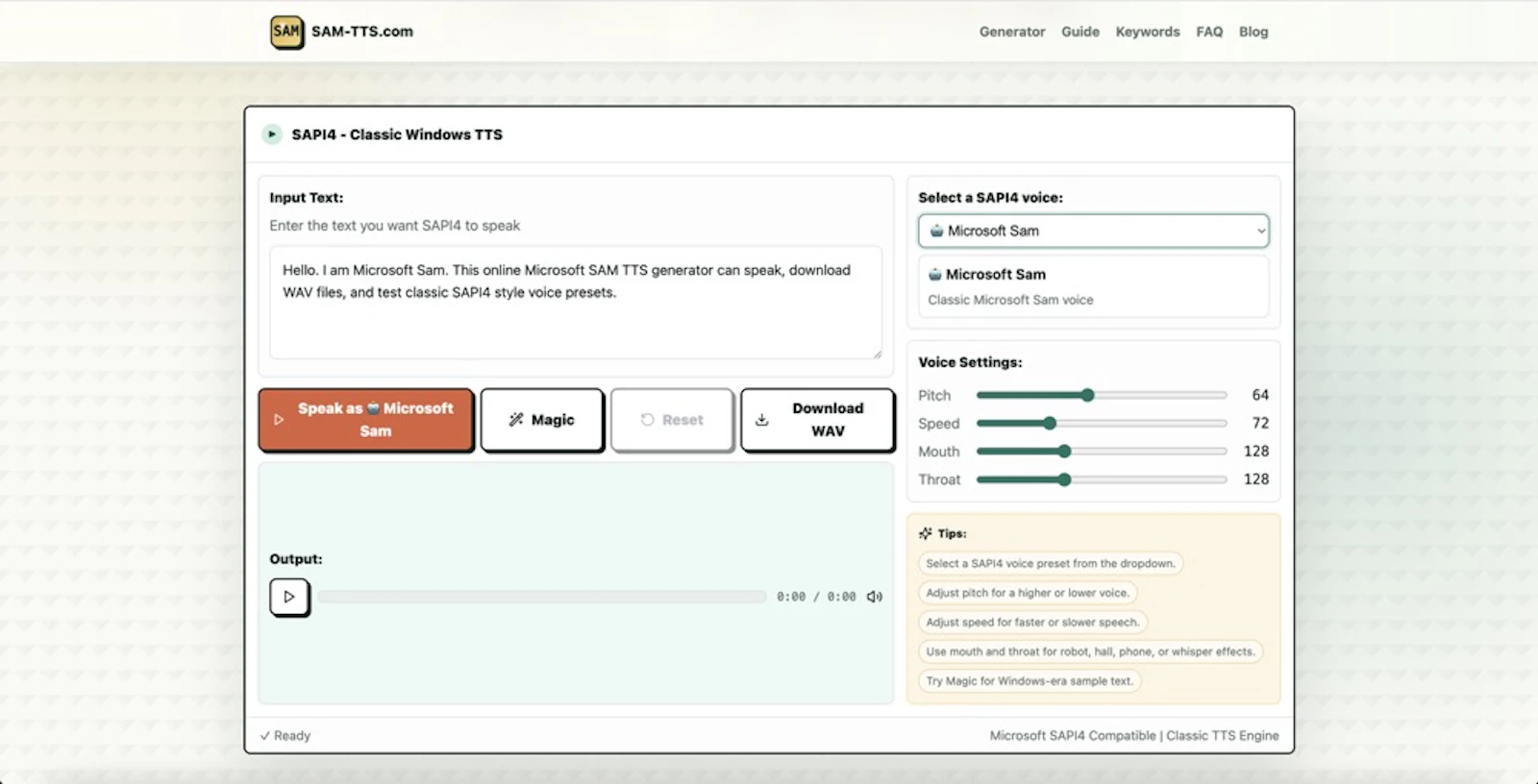This screenshot has height=784, width=1538.
Task: Click the green play icon beside SAPI4 title
Action: coord(272,135)
